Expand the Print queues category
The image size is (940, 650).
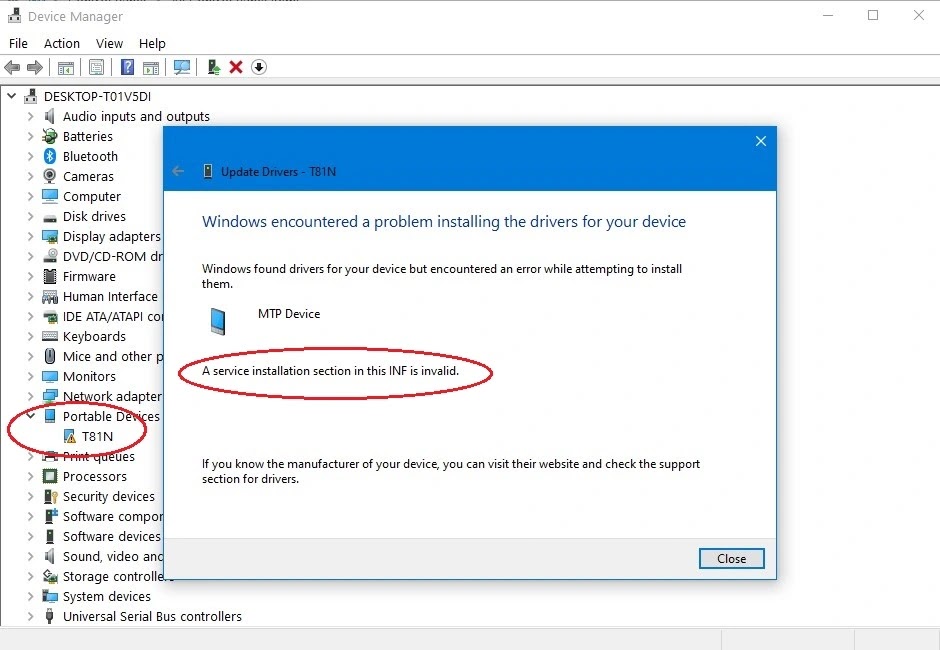30,456
